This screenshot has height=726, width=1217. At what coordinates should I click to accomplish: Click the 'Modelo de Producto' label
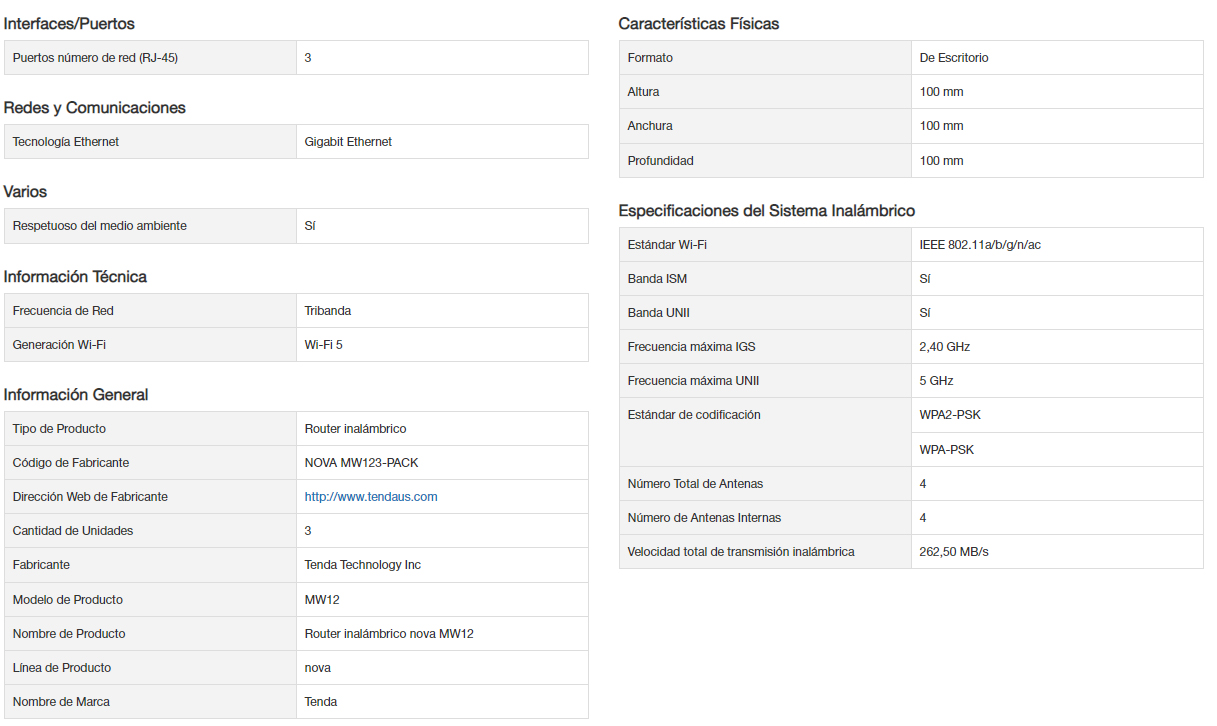click(68, 600)
